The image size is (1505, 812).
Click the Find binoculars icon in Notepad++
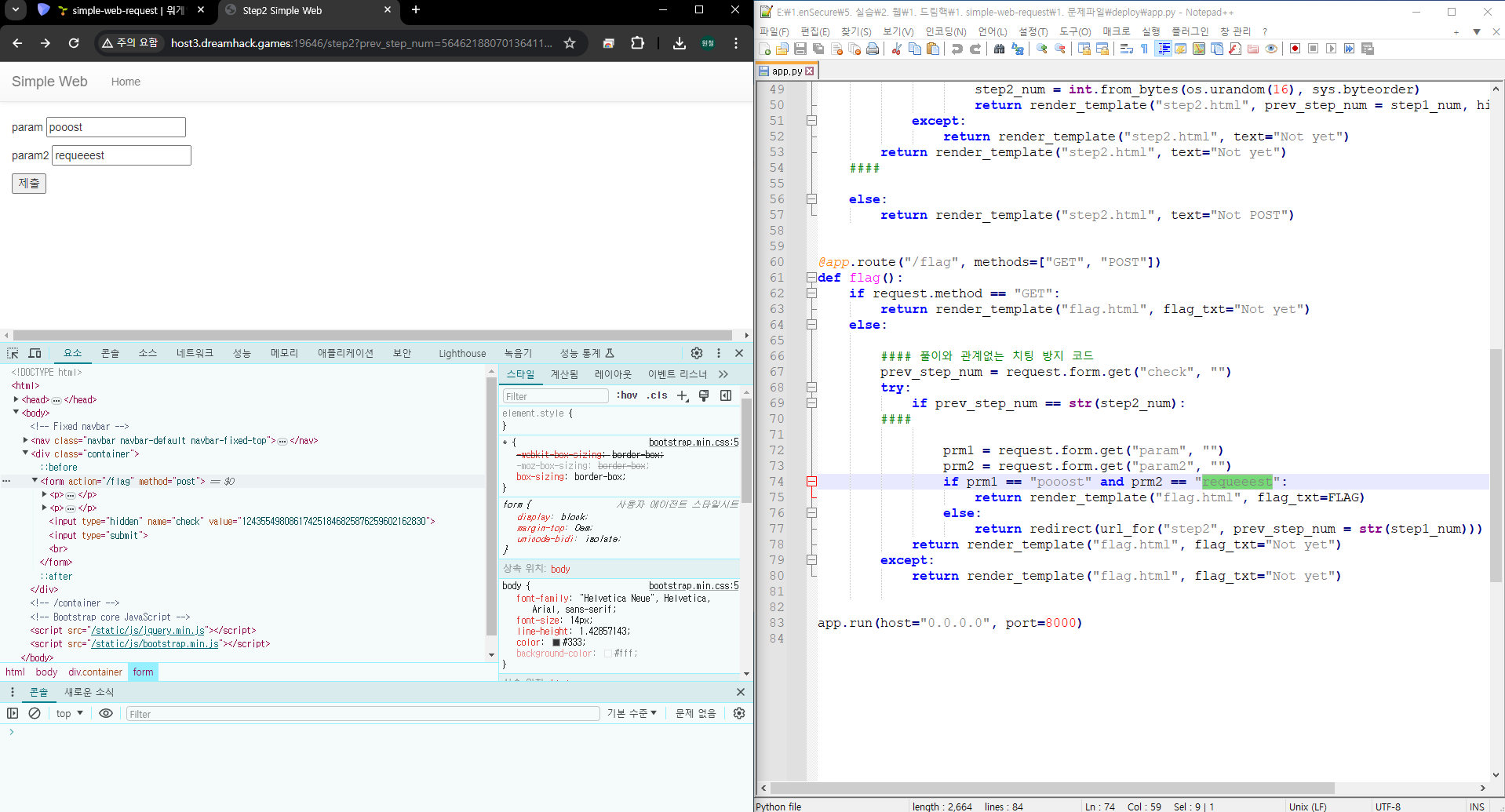pyautogui.click(x=999, y=49)
